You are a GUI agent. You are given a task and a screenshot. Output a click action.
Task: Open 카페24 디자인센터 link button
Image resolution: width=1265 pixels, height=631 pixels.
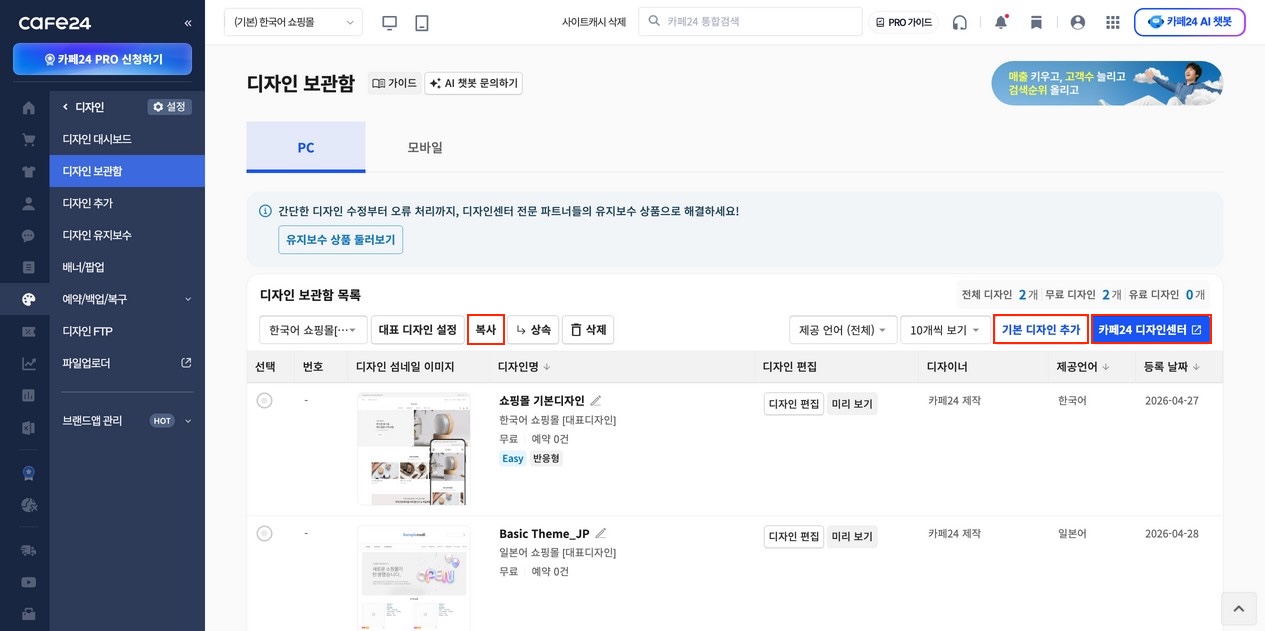pyautogui.click(x=1151, y=330)
